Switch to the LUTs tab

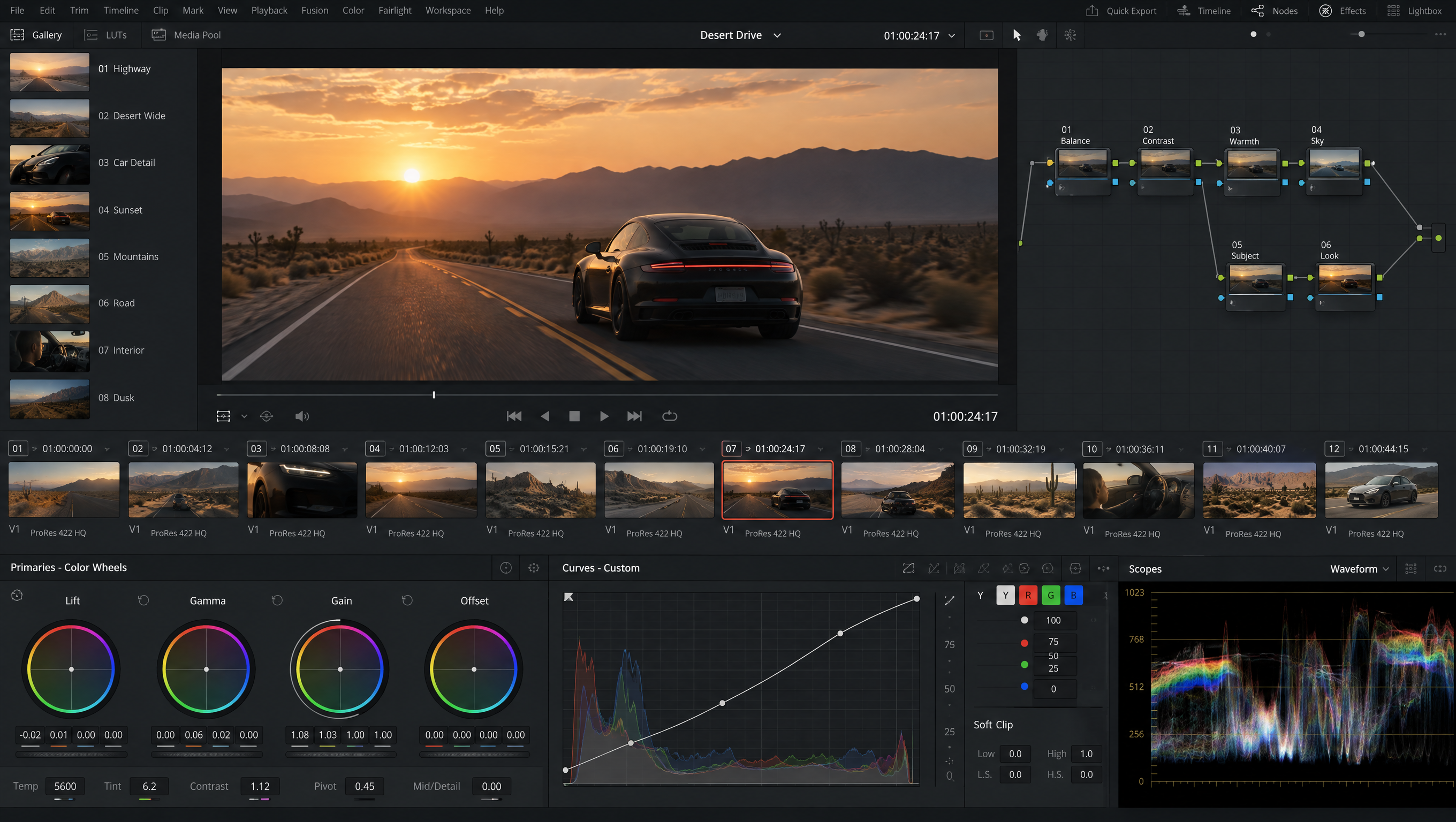[105, 35]
